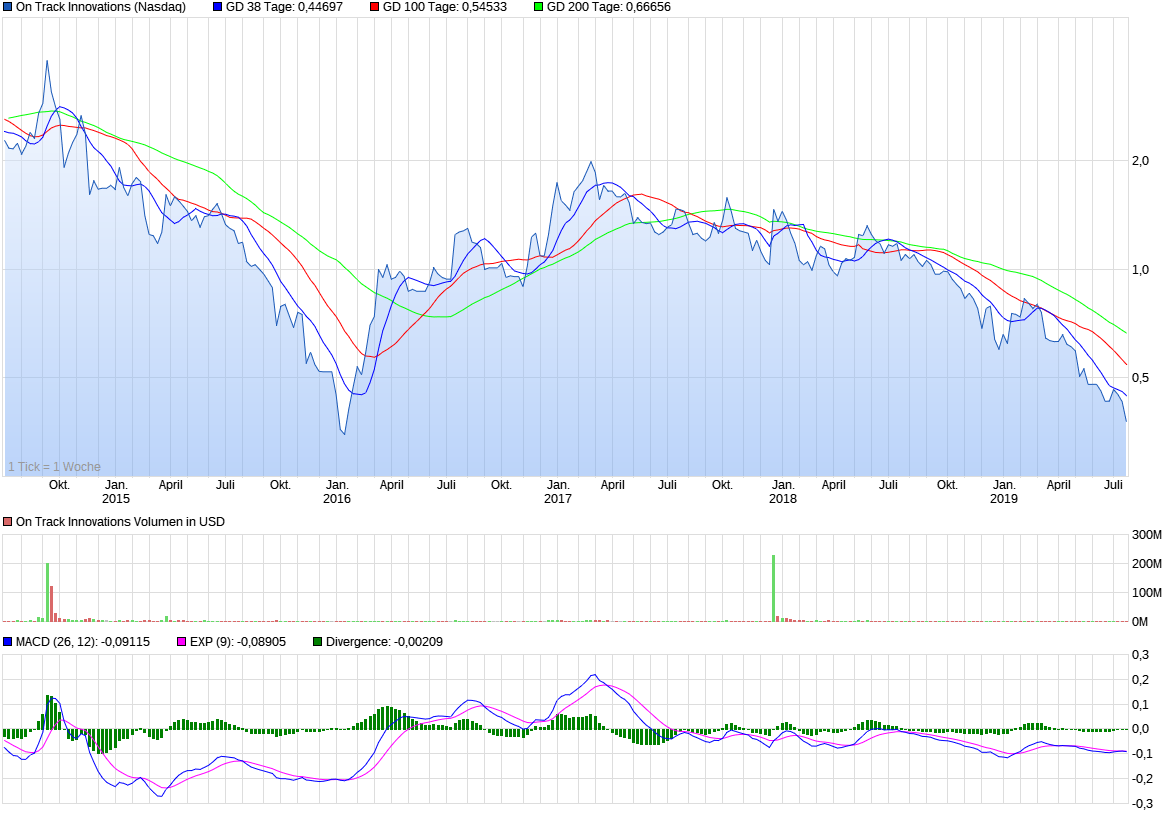Click the '-0,1' MACD axis label
The height and width of the screenshot is (815, 1175).
tap(1140, 754)
